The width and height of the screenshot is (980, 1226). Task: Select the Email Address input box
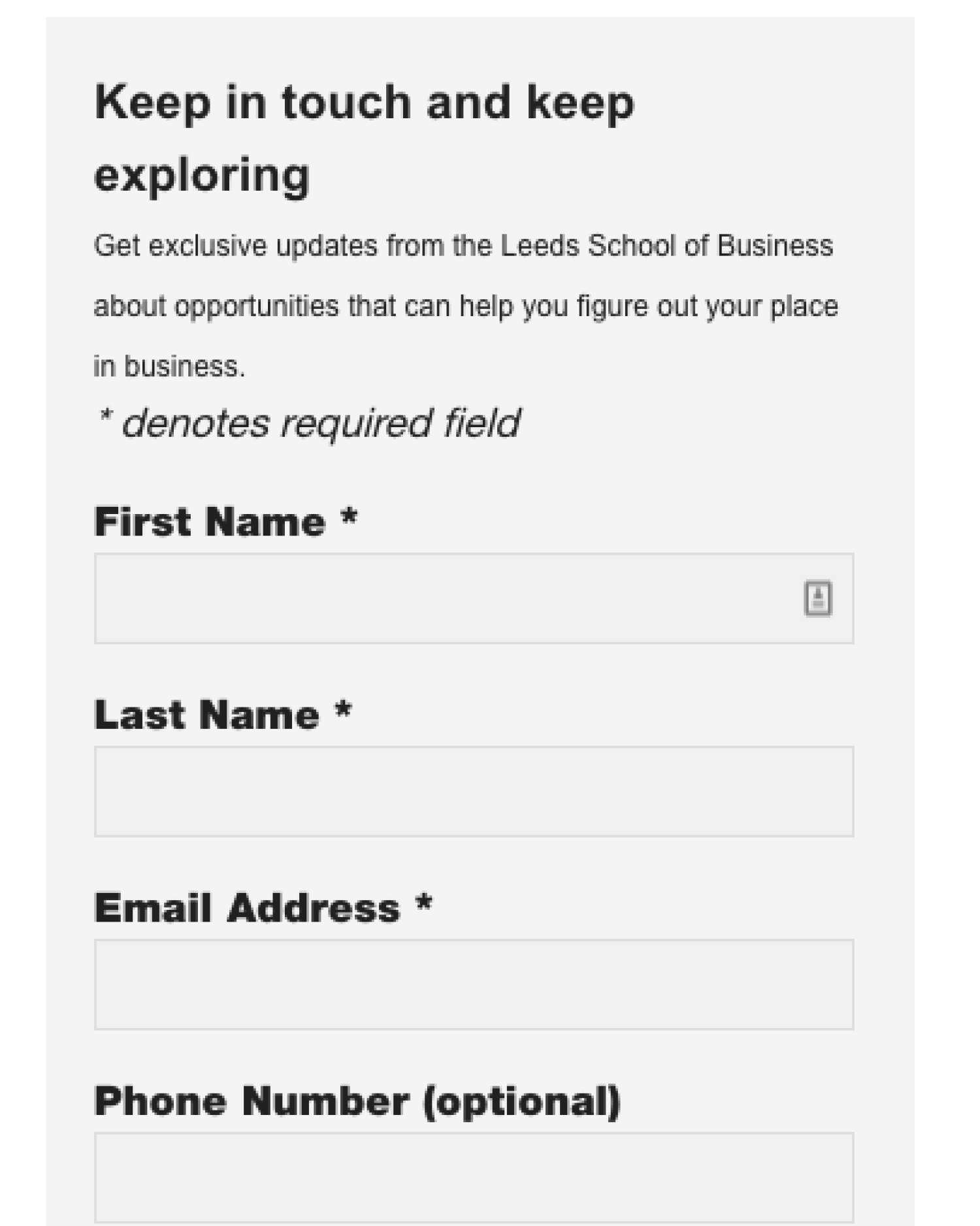pos(474,984)
